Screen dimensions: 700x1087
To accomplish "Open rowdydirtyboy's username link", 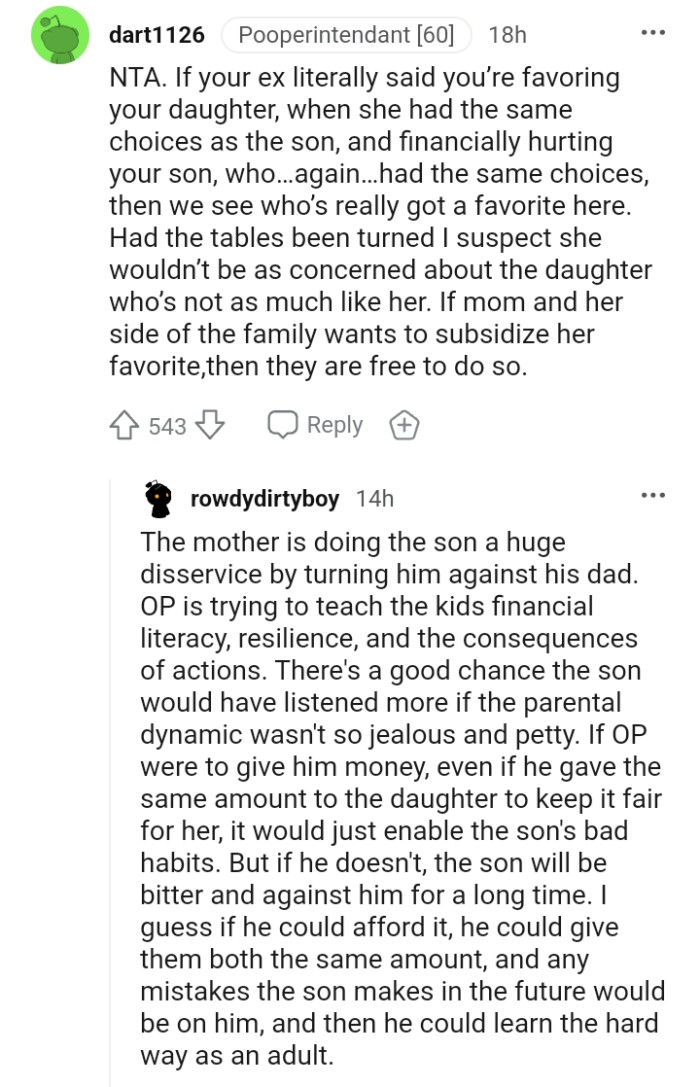I will pos(264,497).
